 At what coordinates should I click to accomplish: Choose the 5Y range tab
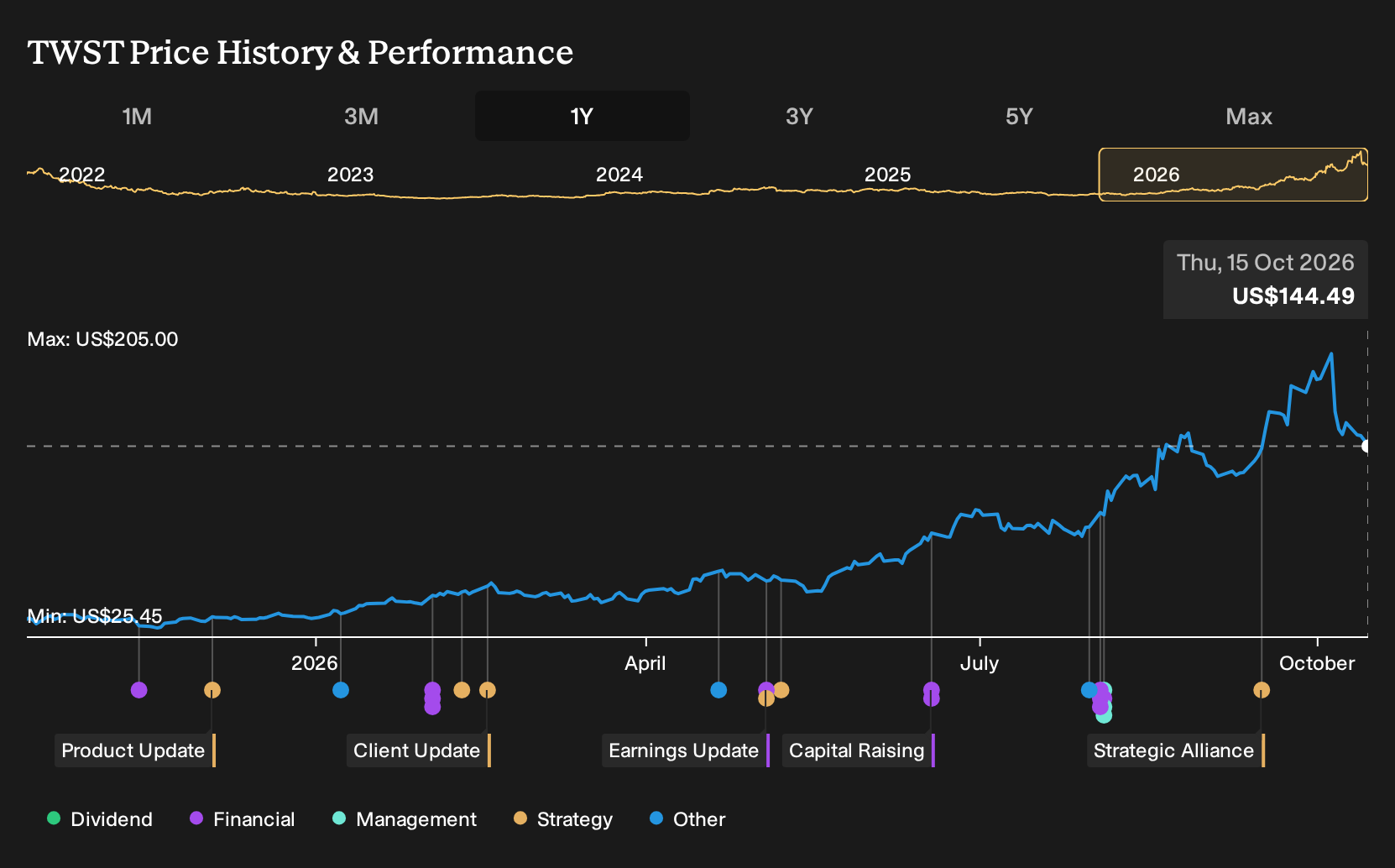tap(1019, 116)
